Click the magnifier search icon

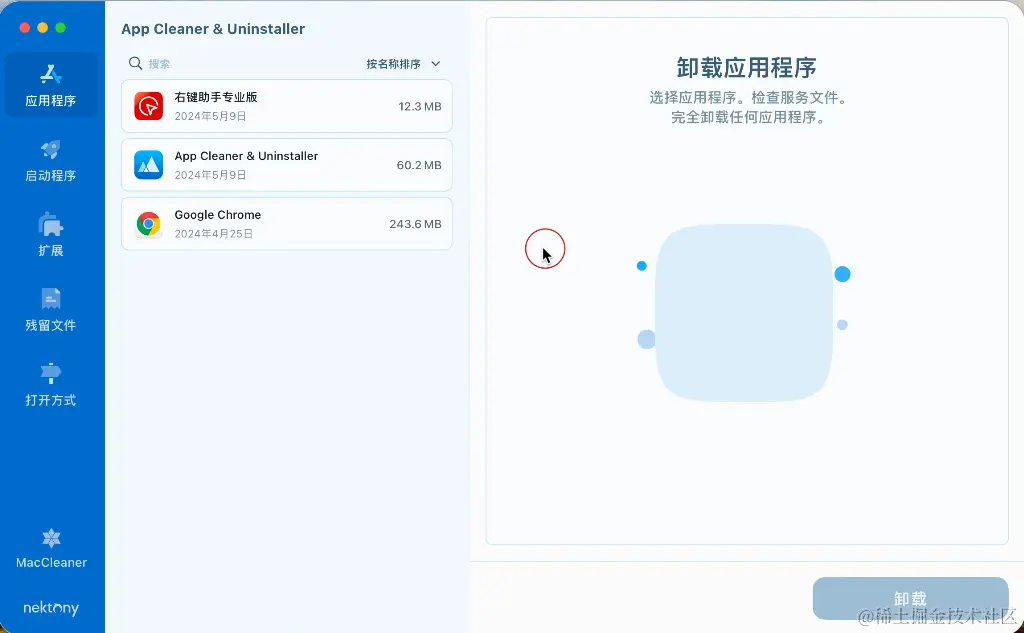135,63
